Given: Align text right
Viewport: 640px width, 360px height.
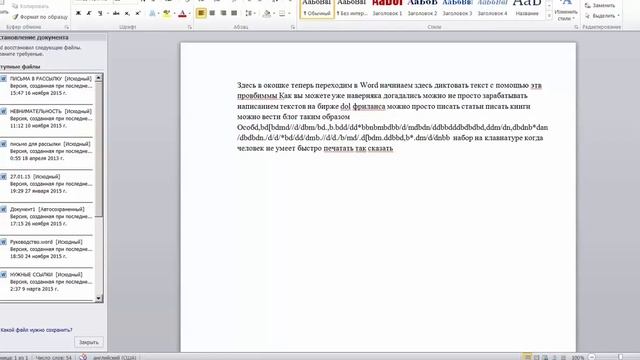Looking at the screenshot, I should [223, 13].
